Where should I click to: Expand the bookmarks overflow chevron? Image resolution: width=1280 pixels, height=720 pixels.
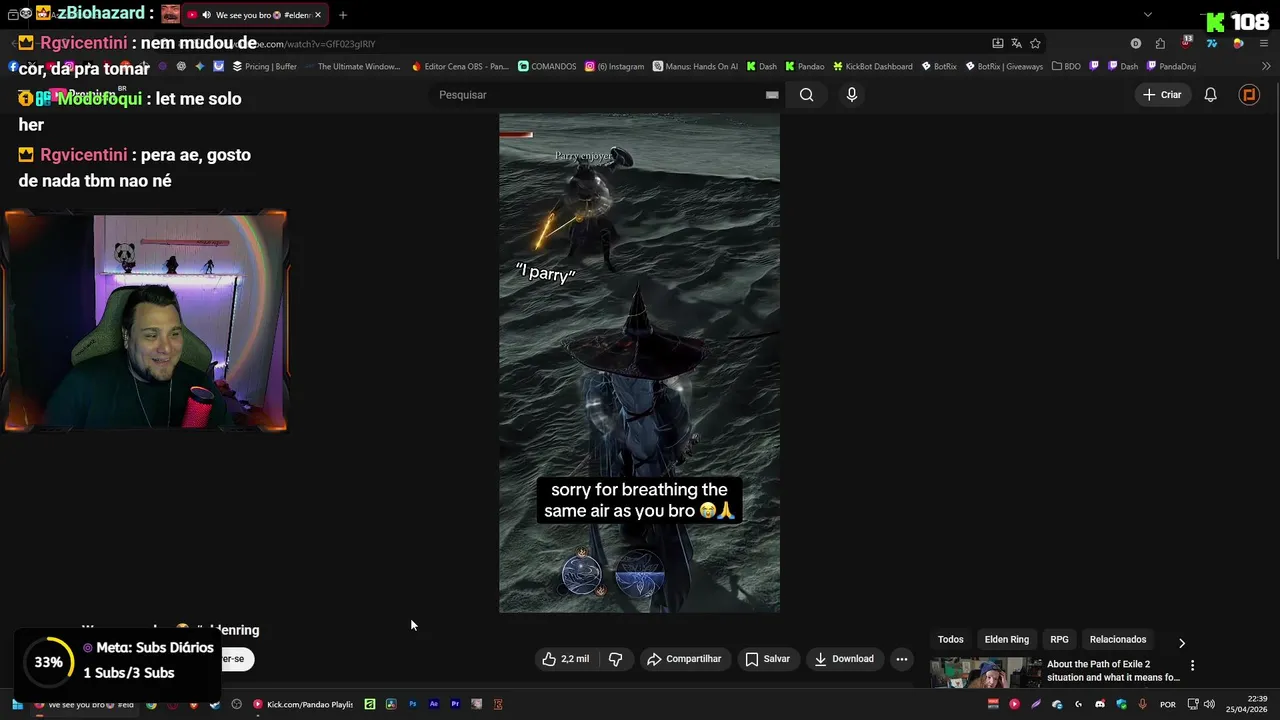click(1267, 67)
